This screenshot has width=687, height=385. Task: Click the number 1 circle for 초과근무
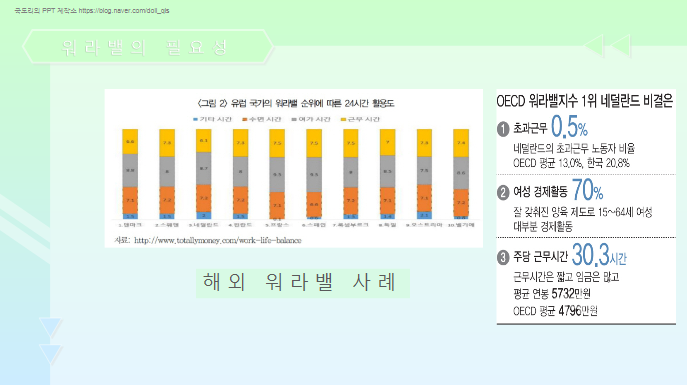point(503,129)
